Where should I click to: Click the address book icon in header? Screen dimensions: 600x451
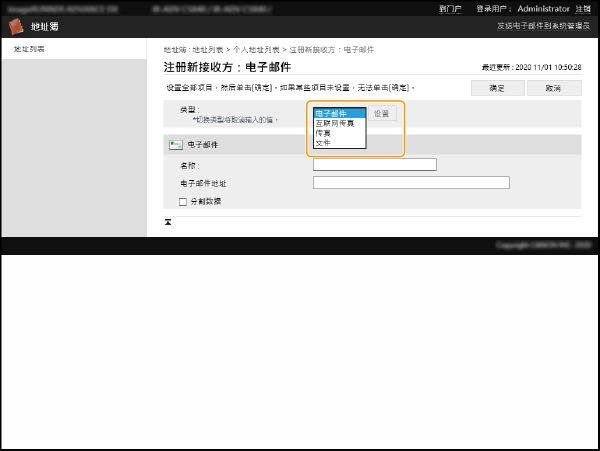pos(15,26)
